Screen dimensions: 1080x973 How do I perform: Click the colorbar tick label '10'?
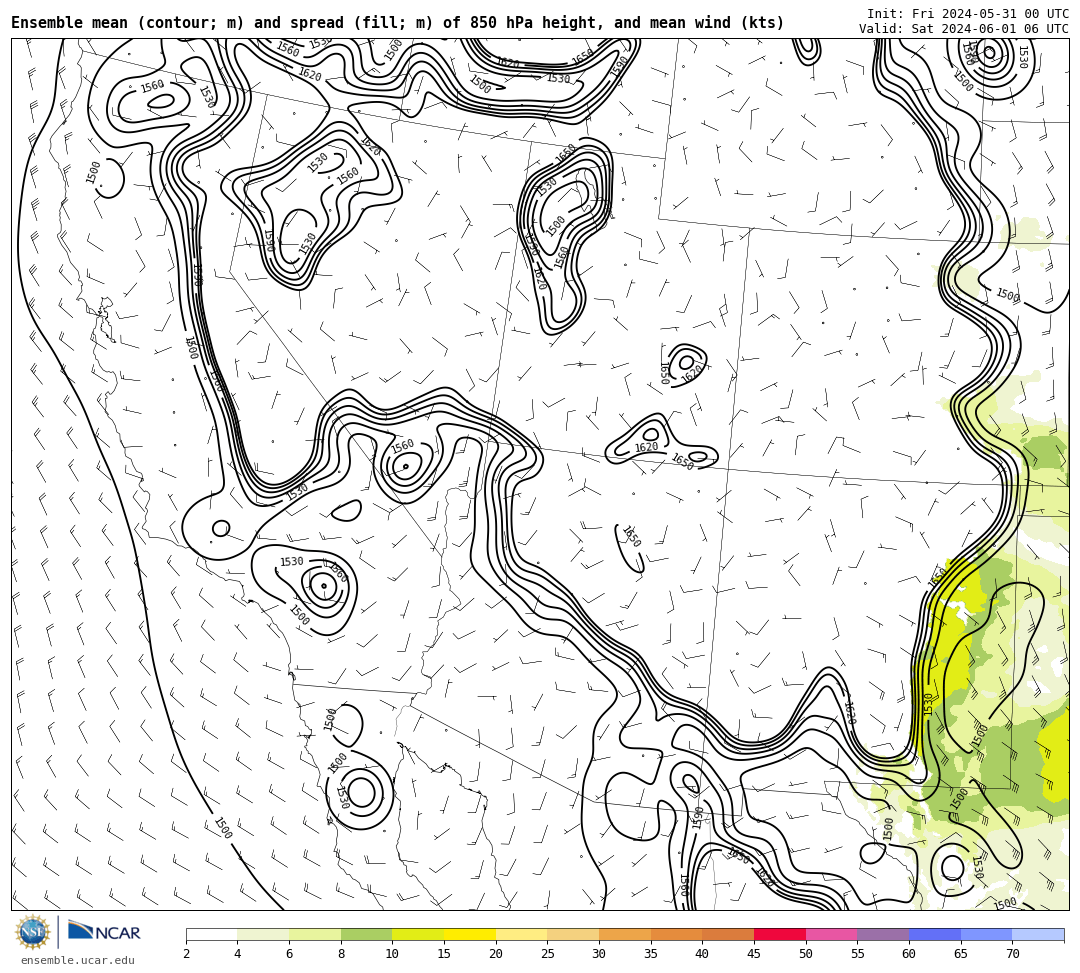click(393, 954)
